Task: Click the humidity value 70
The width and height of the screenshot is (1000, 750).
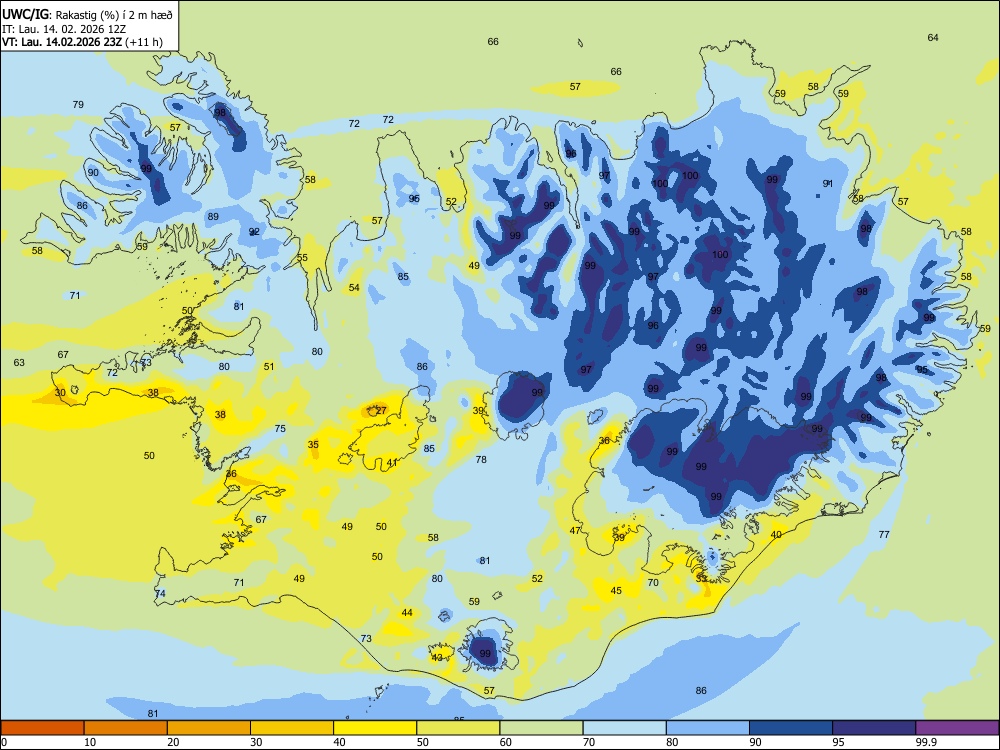Action: 653,582
